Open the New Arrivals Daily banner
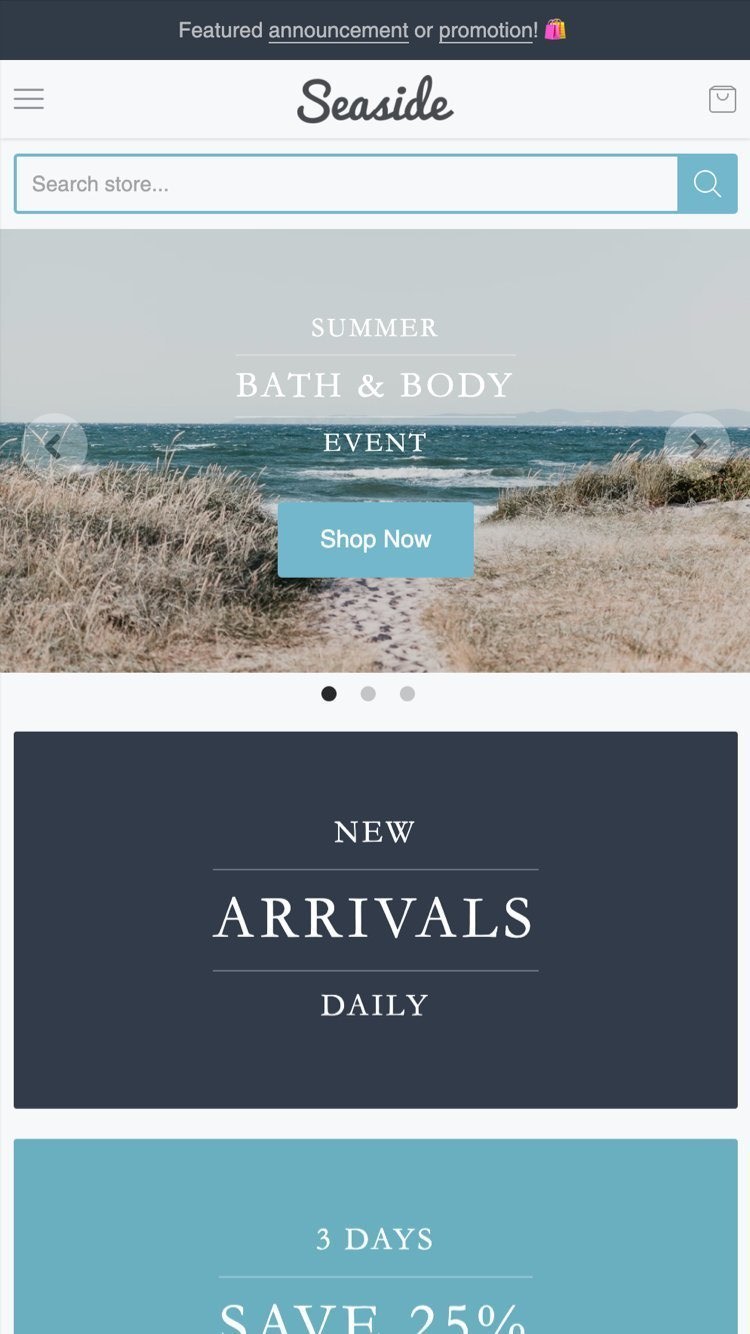 click(x=375, y=920)
